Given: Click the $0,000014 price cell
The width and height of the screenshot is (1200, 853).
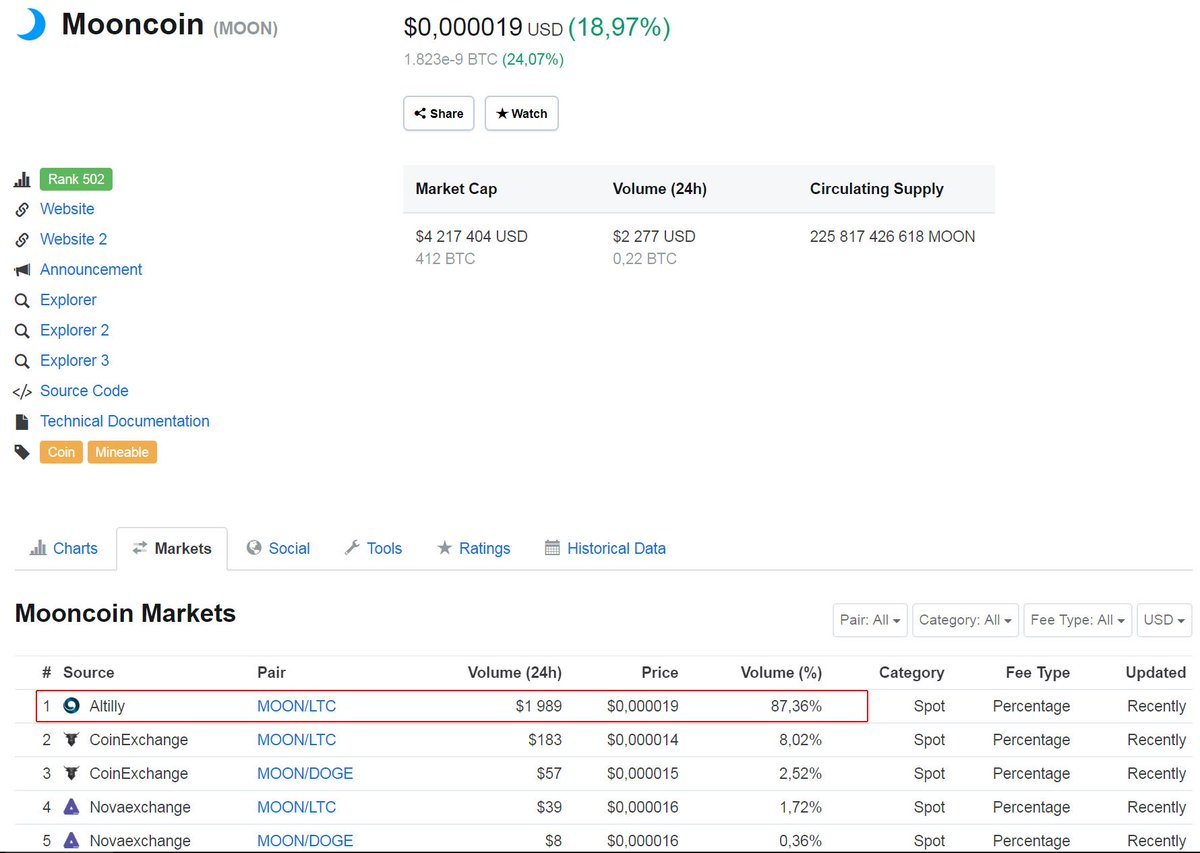Looking at the screenshot, I should pos(642,740).
